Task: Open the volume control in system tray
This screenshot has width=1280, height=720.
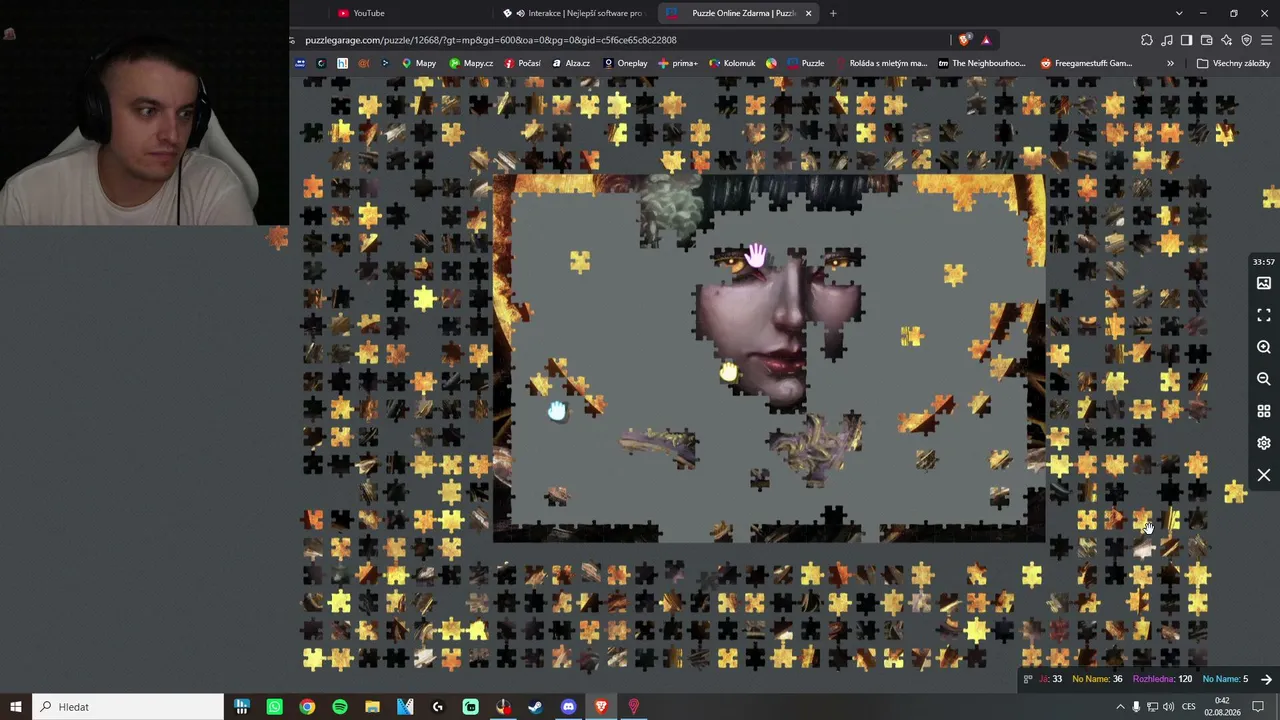Action: pos(1169,707)
